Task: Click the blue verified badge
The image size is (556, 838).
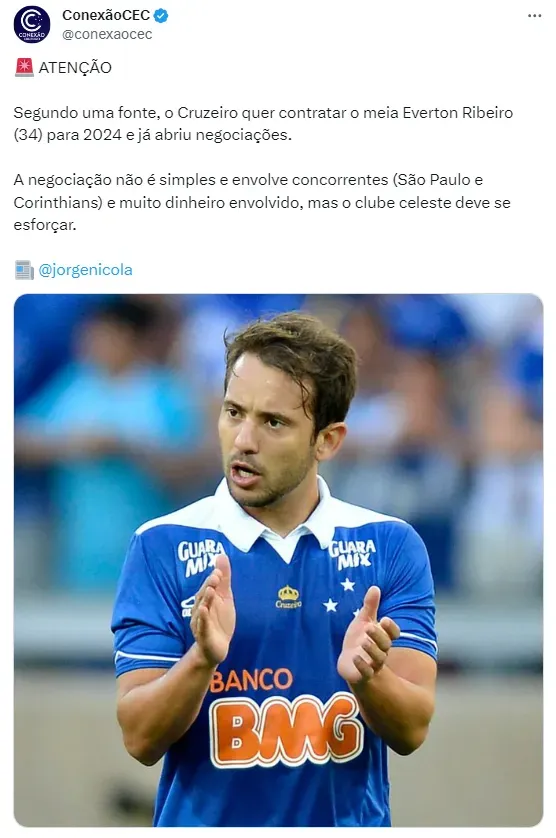Action: pyautogui.click(x=161, y=15)
